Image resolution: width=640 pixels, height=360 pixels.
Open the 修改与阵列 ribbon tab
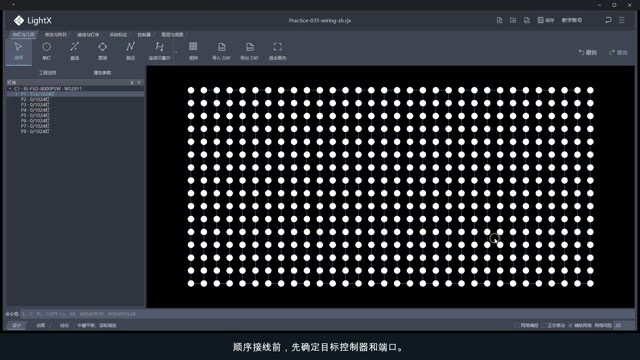tap(56, 35)
